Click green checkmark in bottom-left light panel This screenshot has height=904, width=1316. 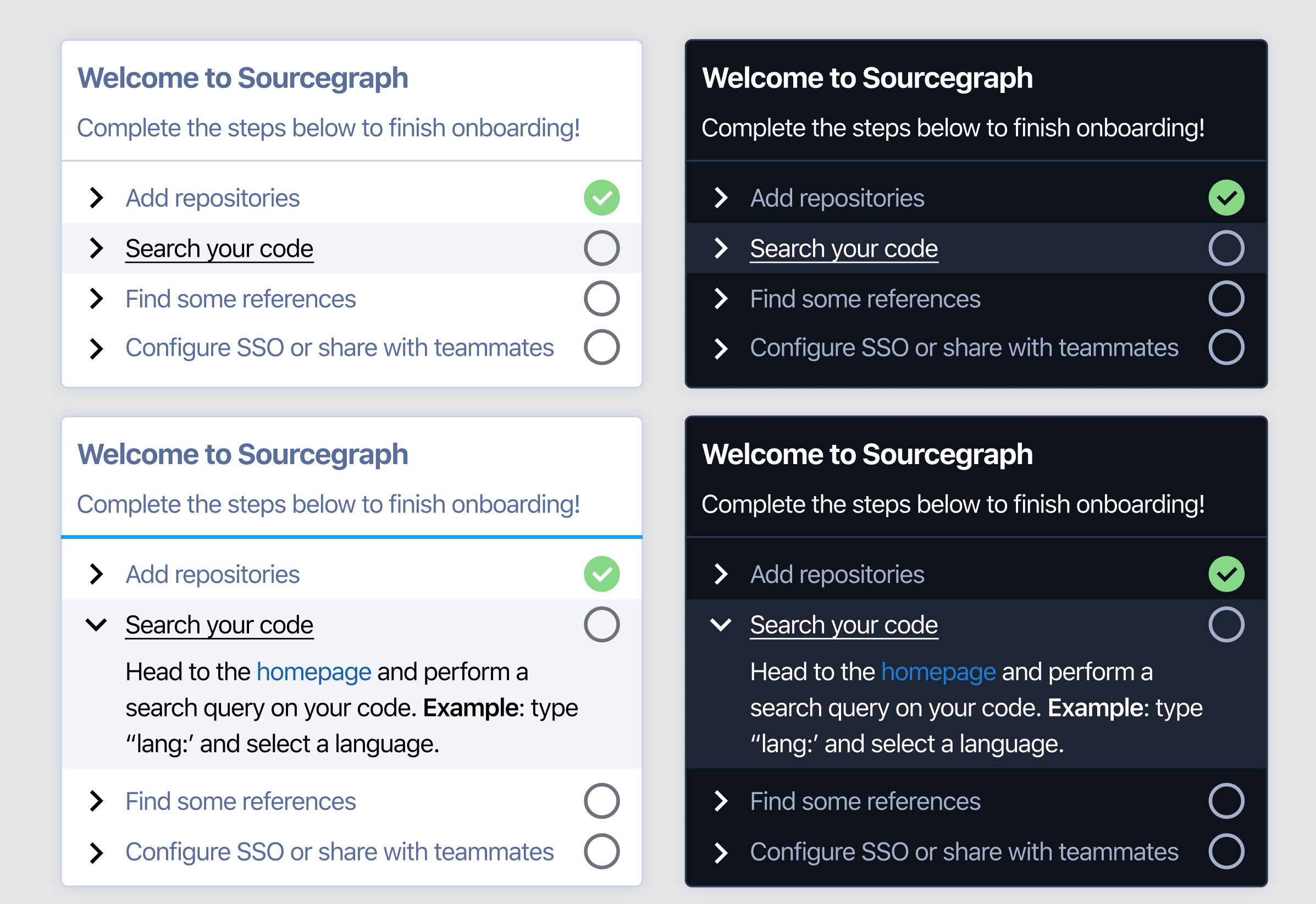click(601, 574)
